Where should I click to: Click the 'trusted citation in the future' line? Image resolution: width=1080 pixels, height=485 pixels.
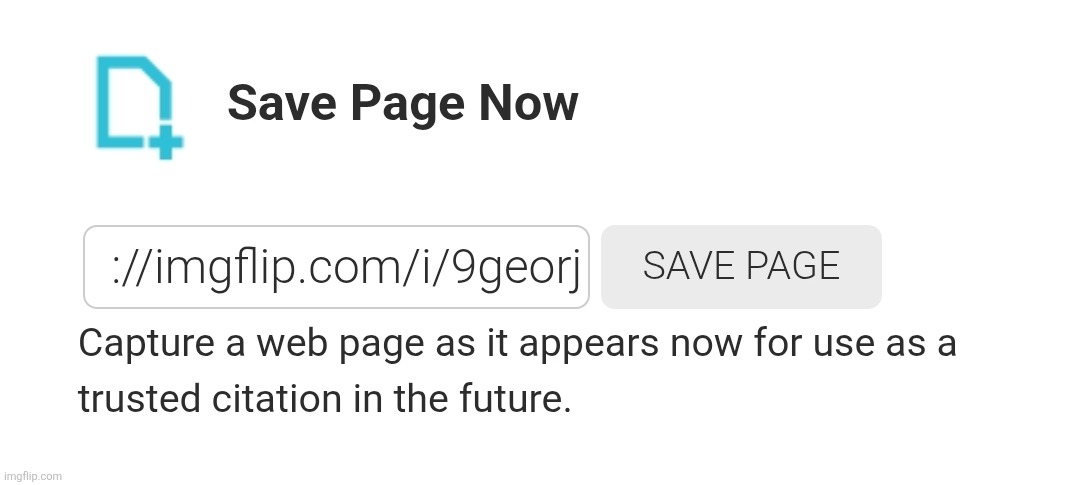click(324, 399)
